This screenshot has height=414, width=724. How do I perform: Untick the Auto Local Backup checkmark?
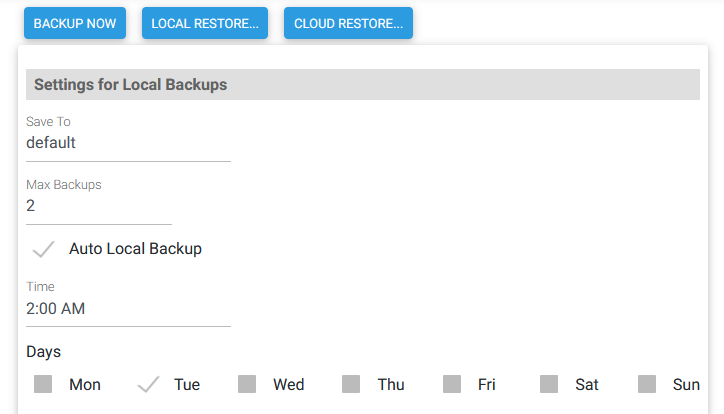tap(44, 249)
